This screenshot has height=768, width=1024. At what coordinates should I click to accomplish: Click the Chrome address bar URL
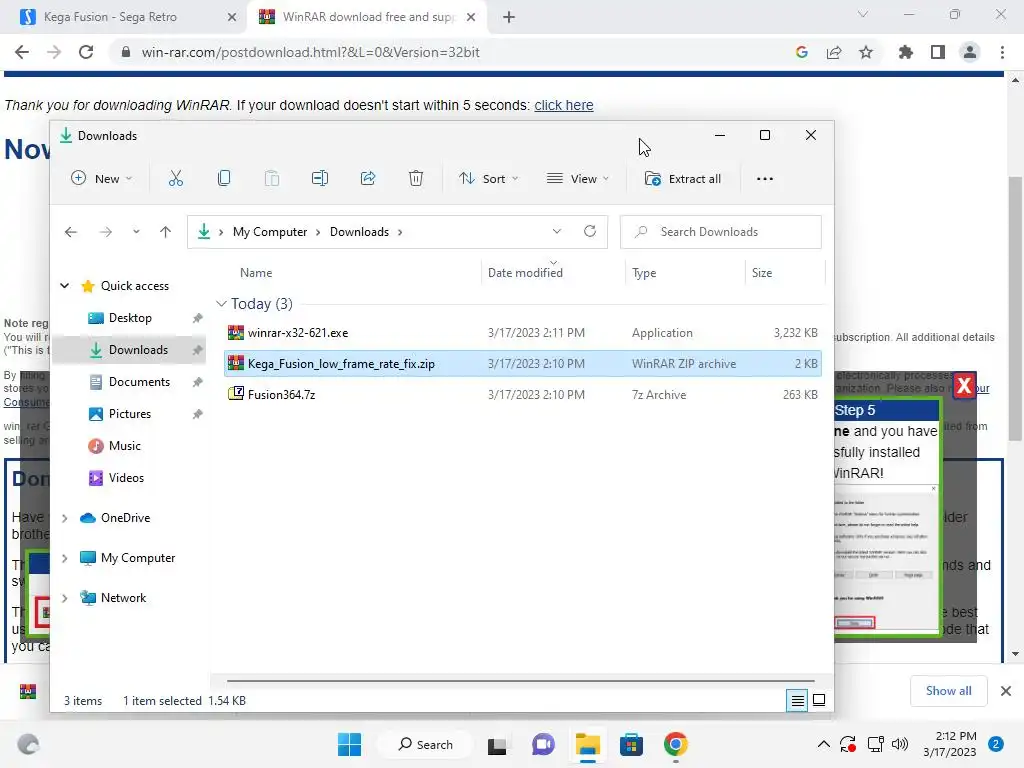click(x=310, y=52)
